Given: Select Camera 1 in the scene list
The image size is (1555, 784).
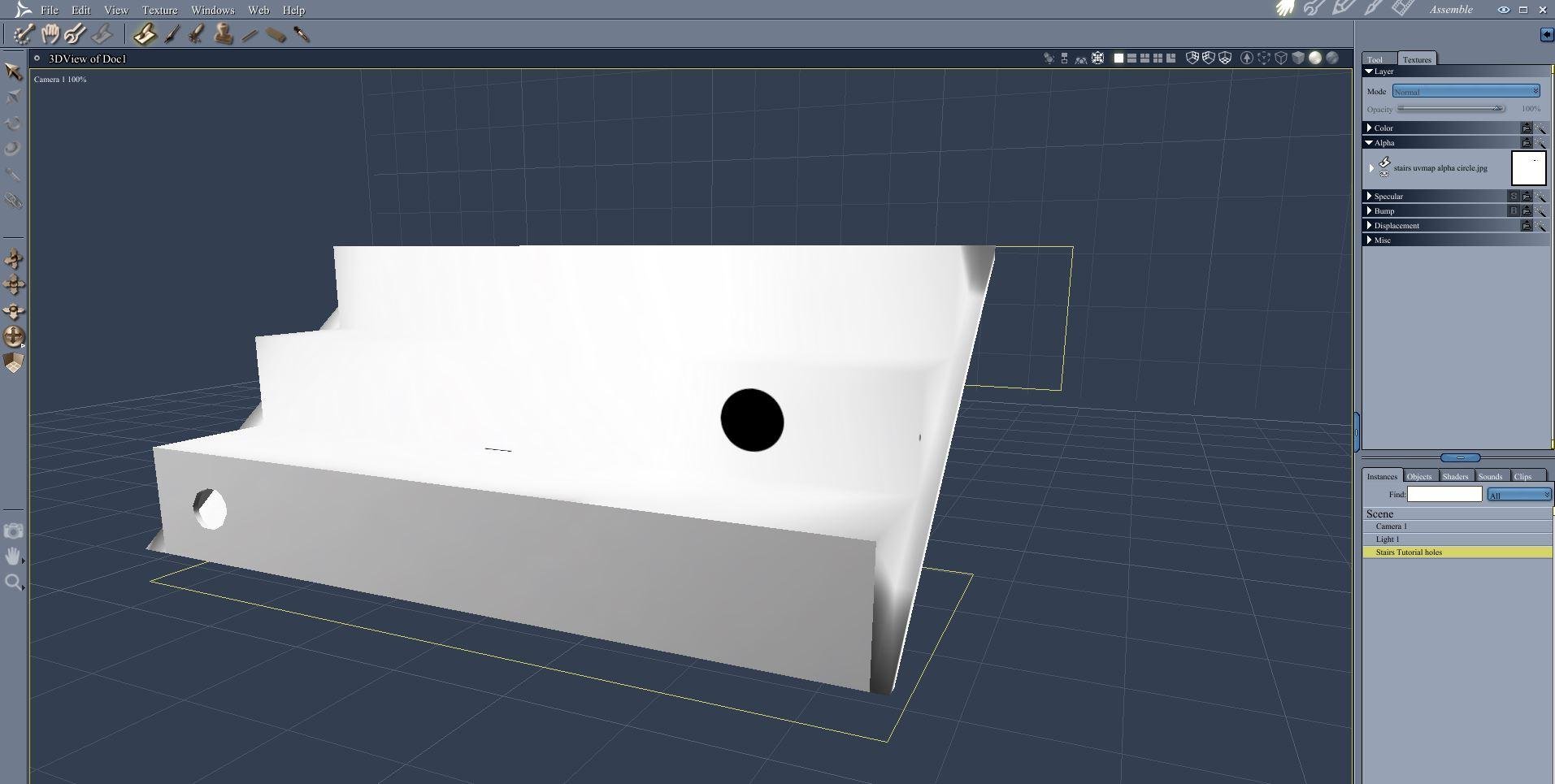Looking at the screenshot, I should pos(1457,526).
